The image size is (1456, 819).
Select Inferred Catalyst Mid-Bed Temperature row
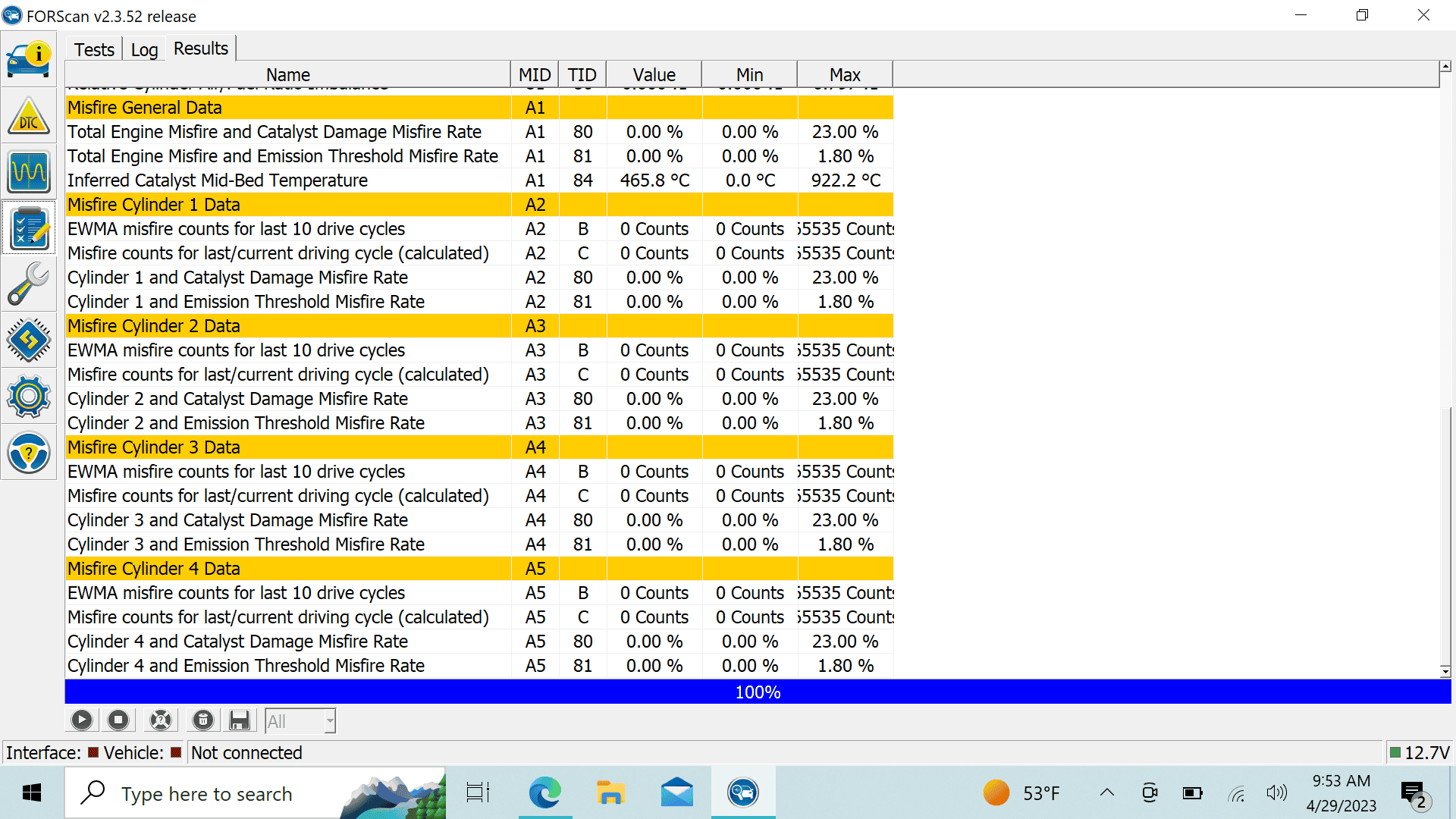479,180
